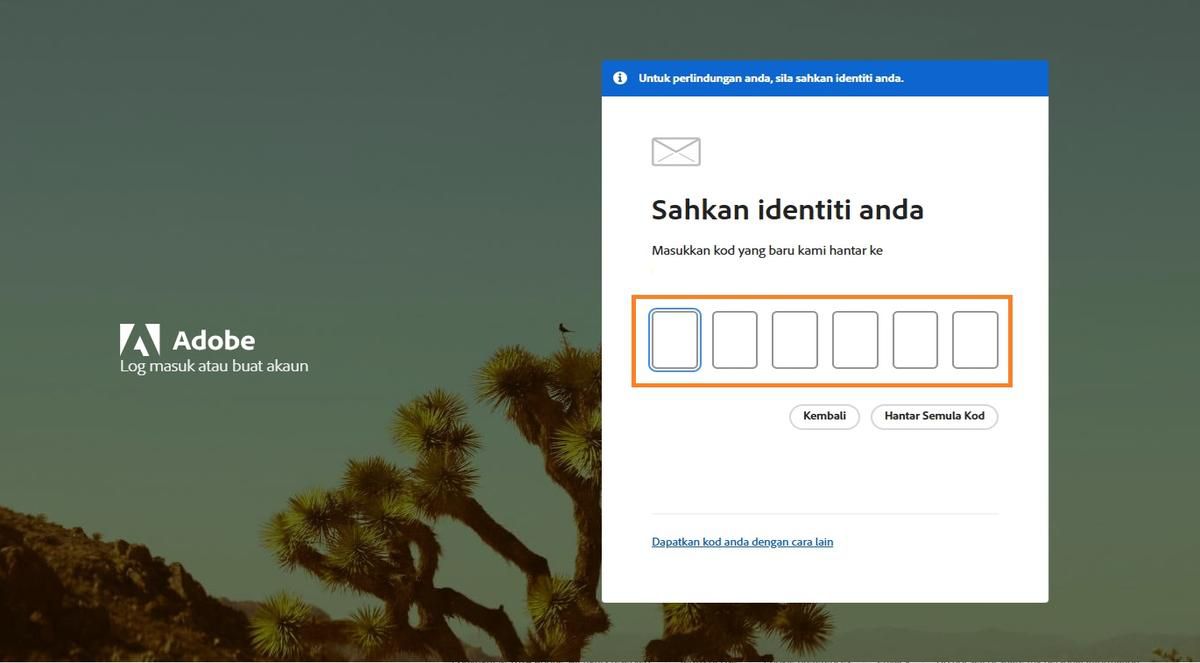The image size is (1200, 663).
Task: Click the 'Sahkan identiti anda' heading
Action: 788,210
